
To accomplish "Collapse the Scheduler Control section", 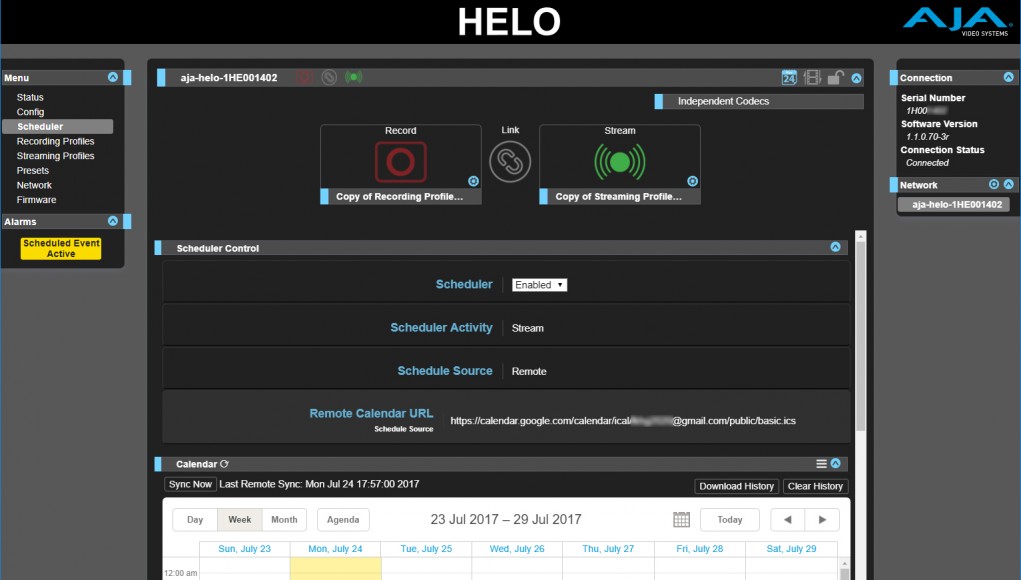I will pyautogui.click(x=835, y=247).
